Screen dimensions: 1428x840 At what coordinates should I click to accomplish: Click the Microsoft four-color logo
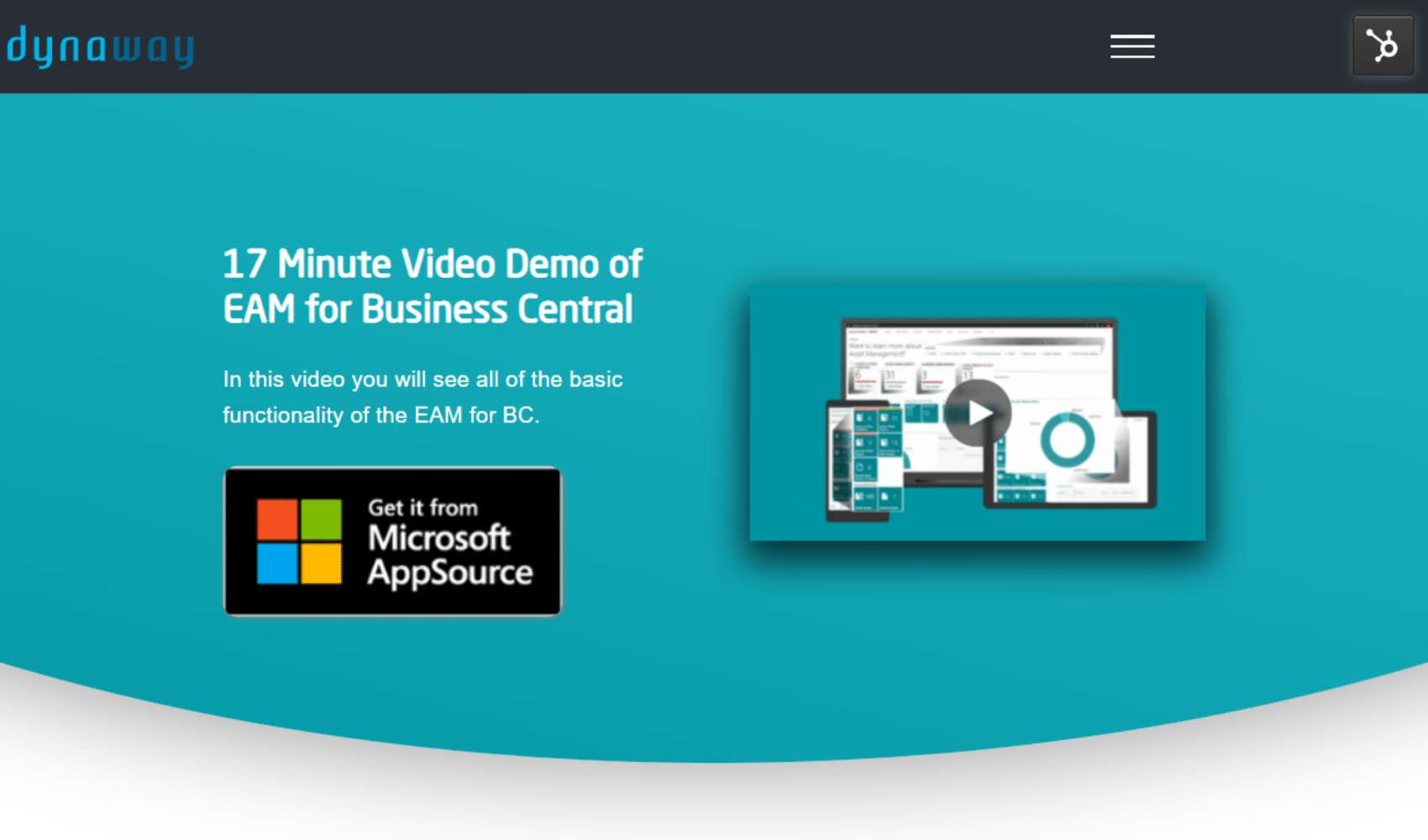pos(299,542)
